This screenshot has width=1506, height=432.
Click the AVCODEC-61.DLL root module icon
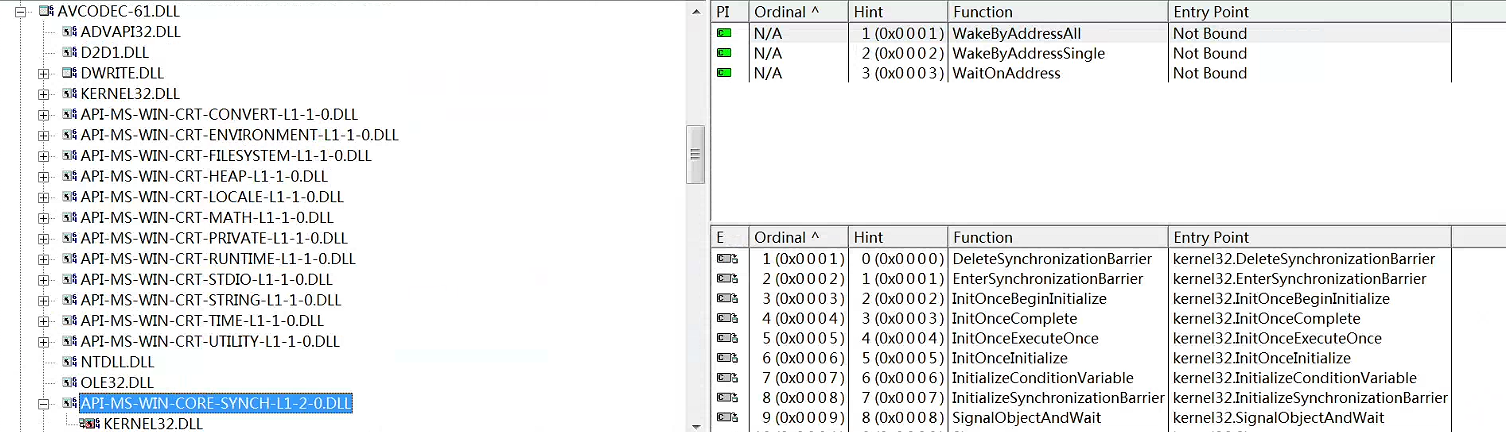click(46, 11)
